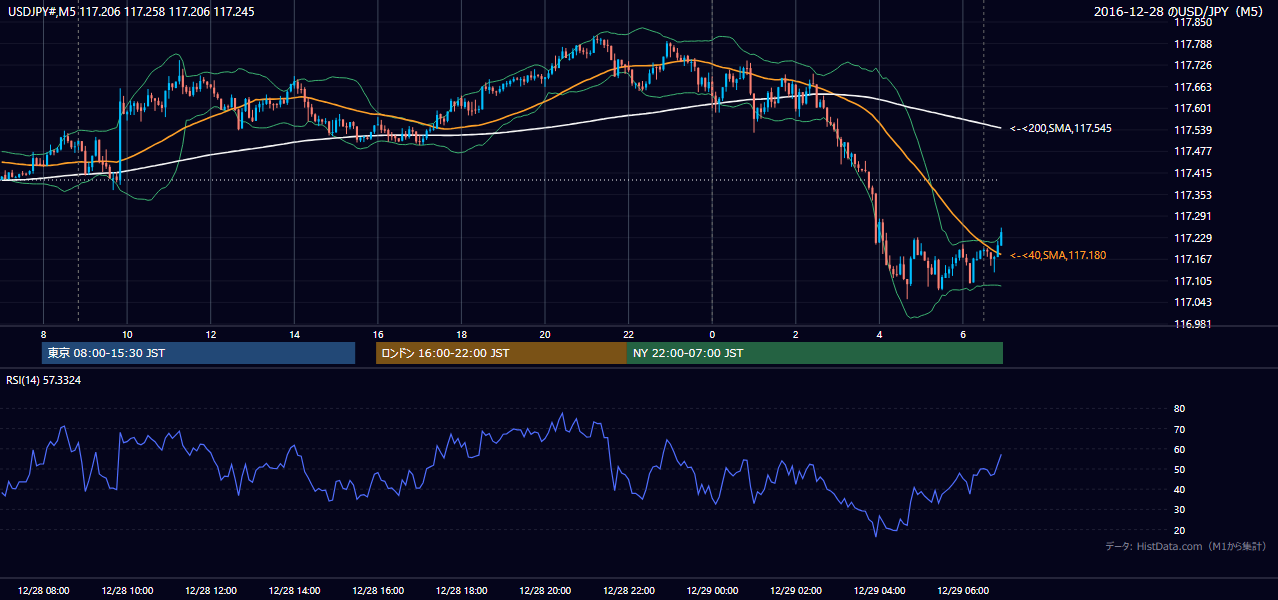
Task: Click the 12/29 04:00 bottom time label
Action: [x=879, y=591]
